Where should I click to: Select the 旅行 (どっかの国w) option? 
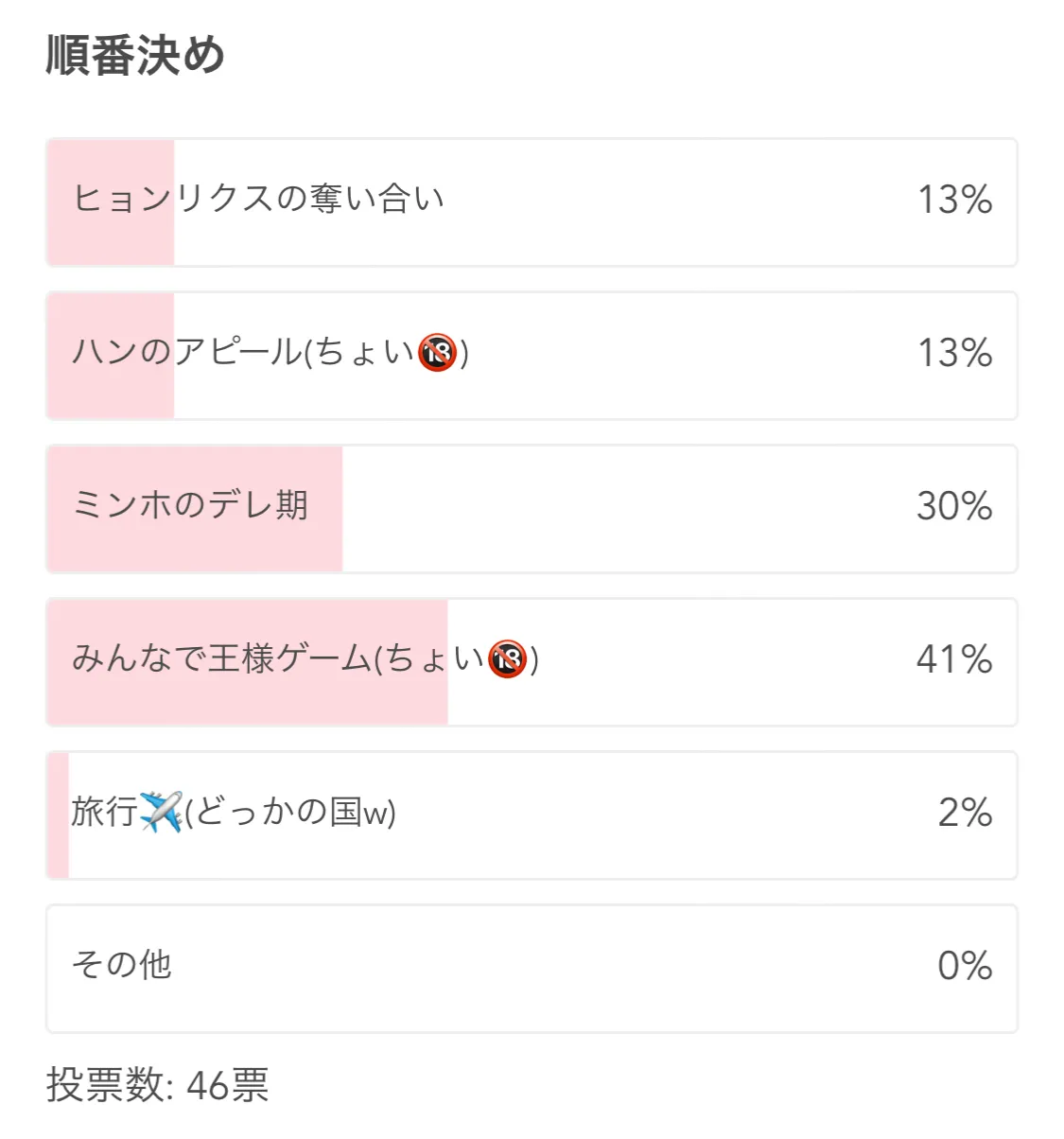(532, 815)
